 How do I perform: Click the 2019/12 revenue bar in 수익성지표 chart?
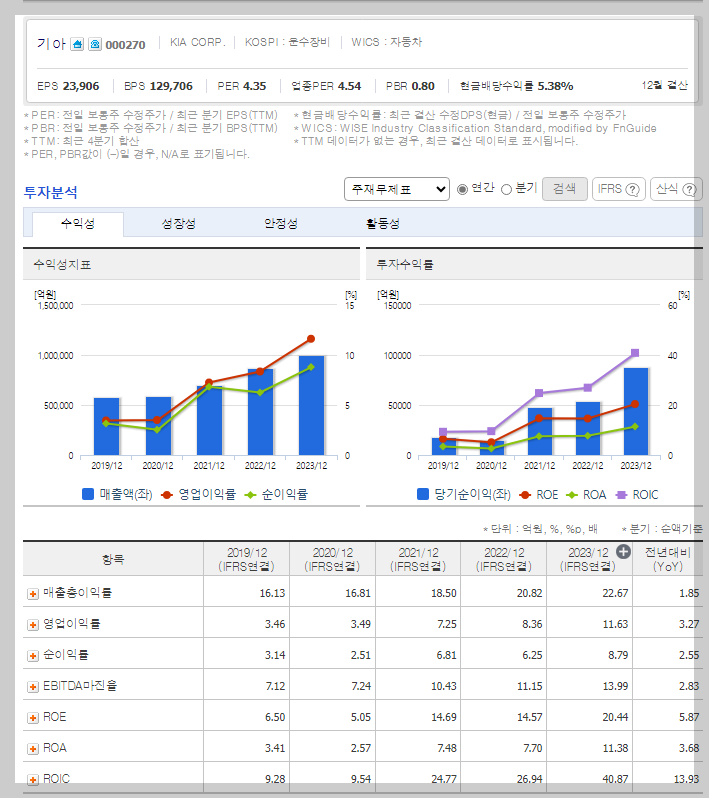(106, 426)
